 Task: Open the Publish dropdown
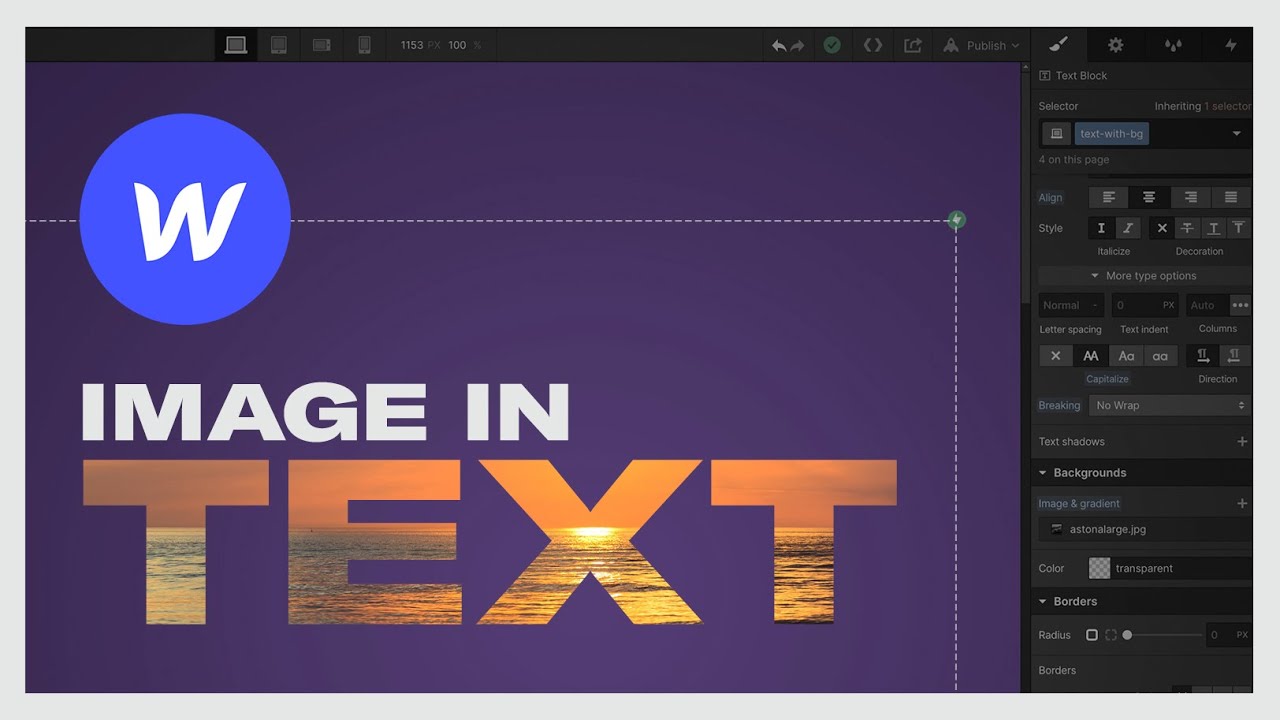point(981,45)
